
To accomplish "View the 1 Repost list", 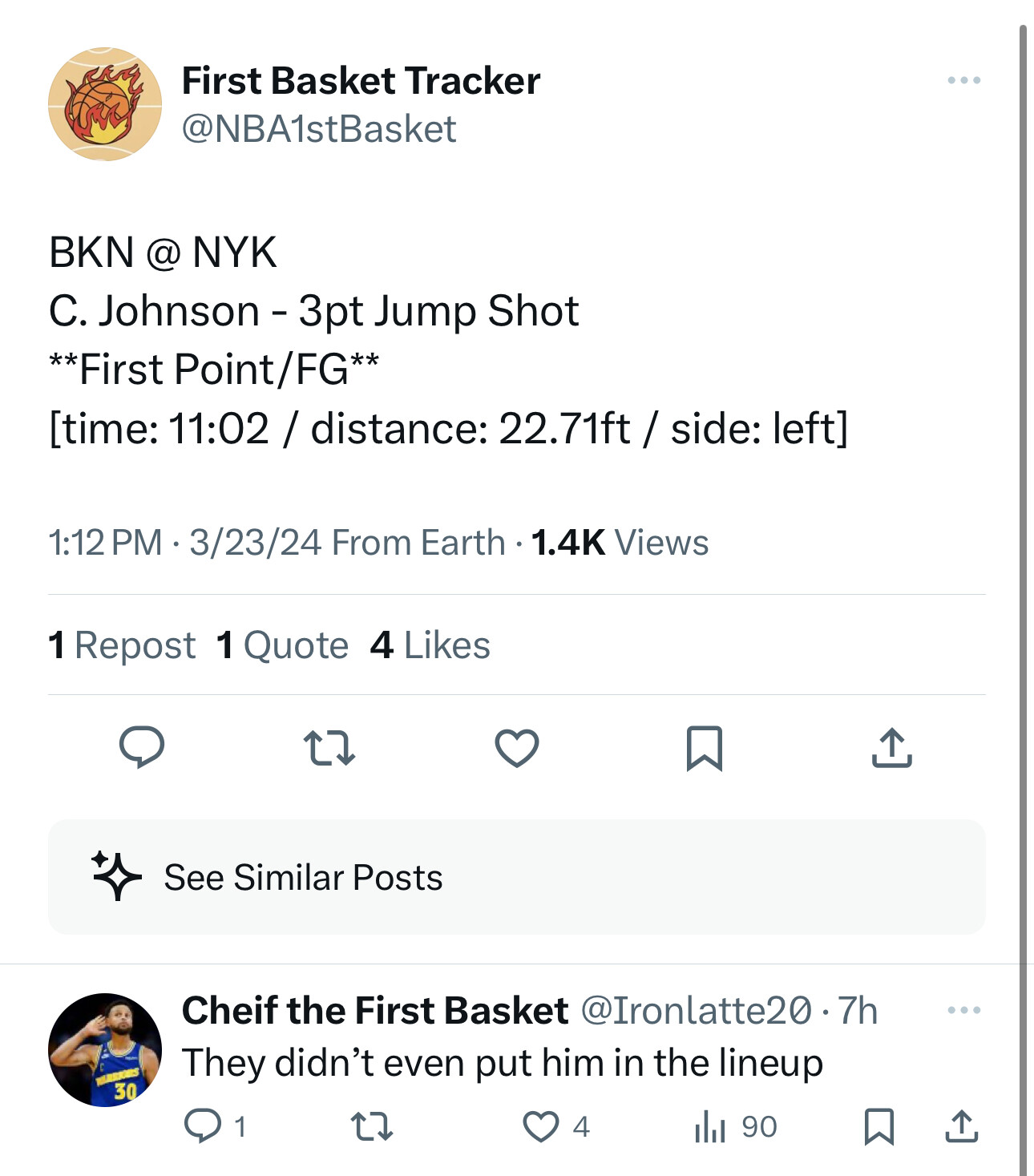I will [122, 645].
